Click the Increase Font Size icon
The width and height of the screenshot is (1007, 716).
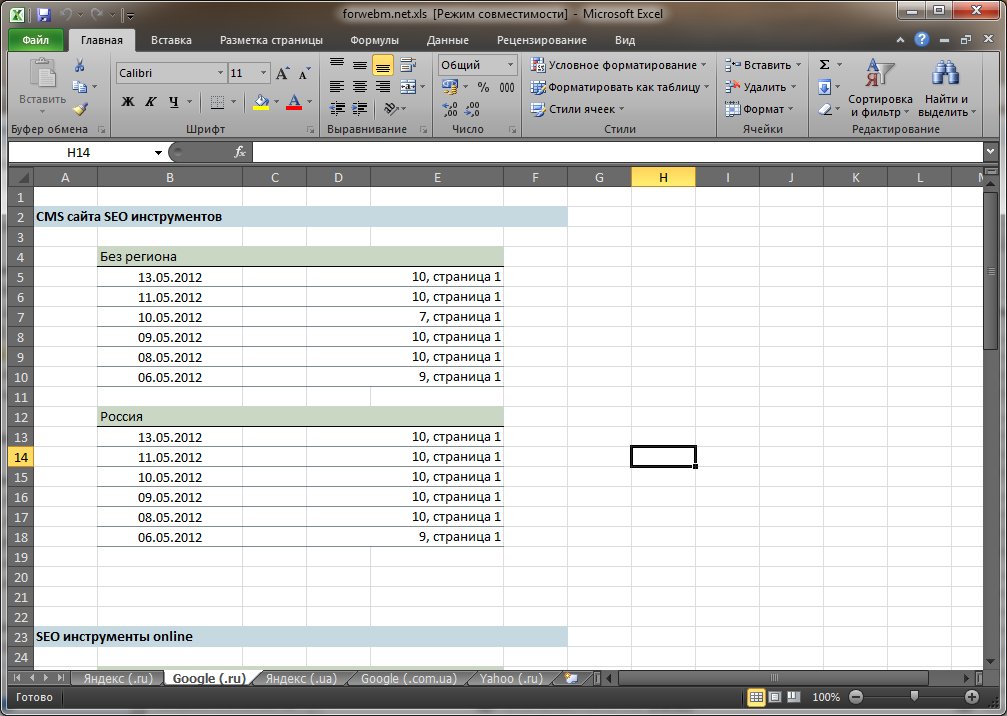coord(282,74)
